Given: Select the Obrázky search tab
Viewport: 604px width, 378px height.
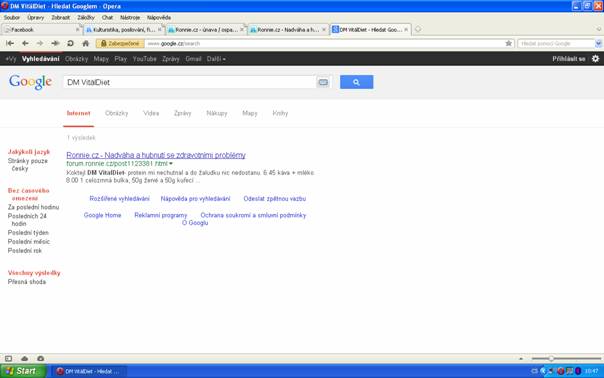Looking at the screenshot, I should 116,113.
